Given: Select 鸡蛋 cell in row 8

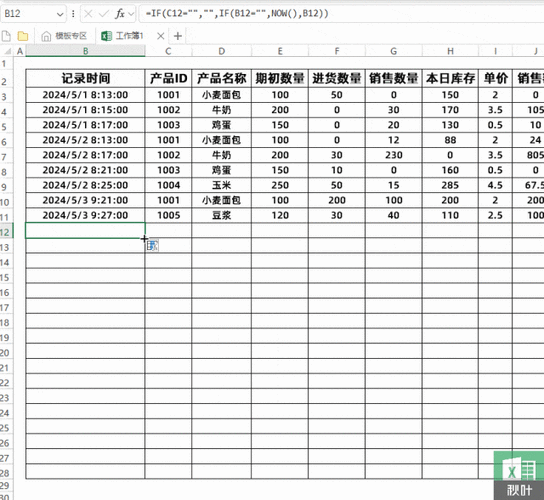Looking at the screenshot, I should click(221, 170).
